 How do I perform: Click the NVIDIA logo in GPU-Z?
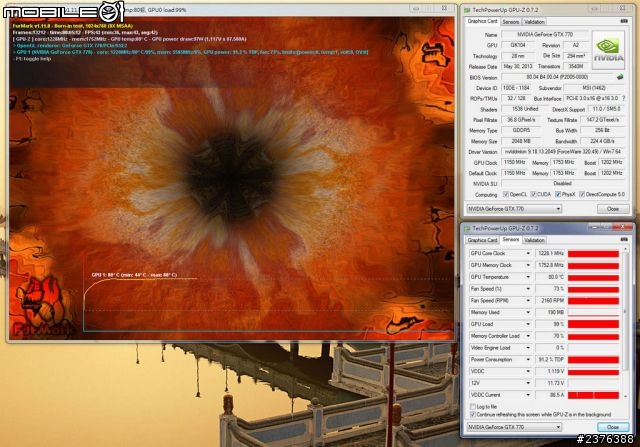tap(609, 50)
